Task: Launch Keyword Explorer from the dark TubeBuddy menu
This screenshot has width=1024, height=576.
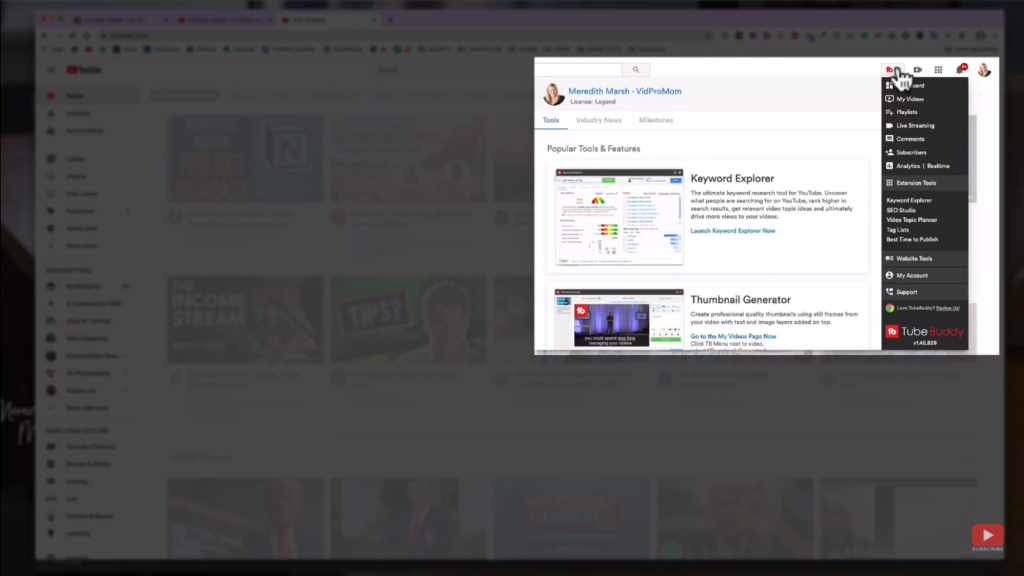Action: point(909,200)
